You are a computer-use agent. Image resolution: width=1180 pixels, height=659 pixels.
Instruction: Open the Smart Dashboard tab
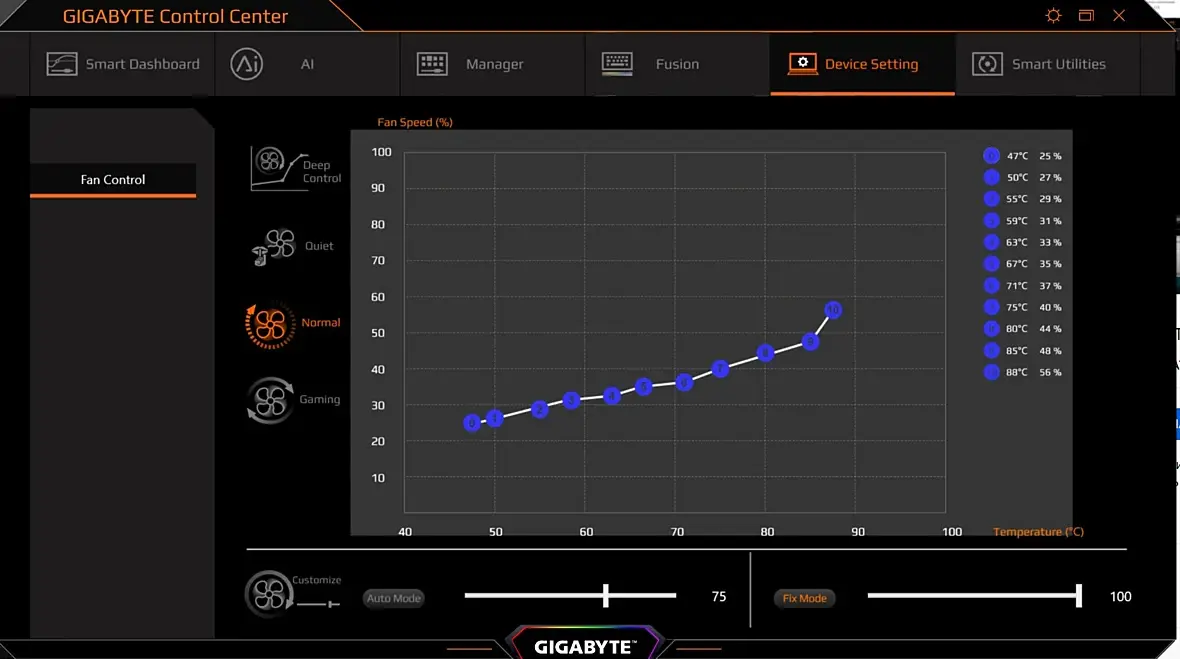click(x=123, y=64)
